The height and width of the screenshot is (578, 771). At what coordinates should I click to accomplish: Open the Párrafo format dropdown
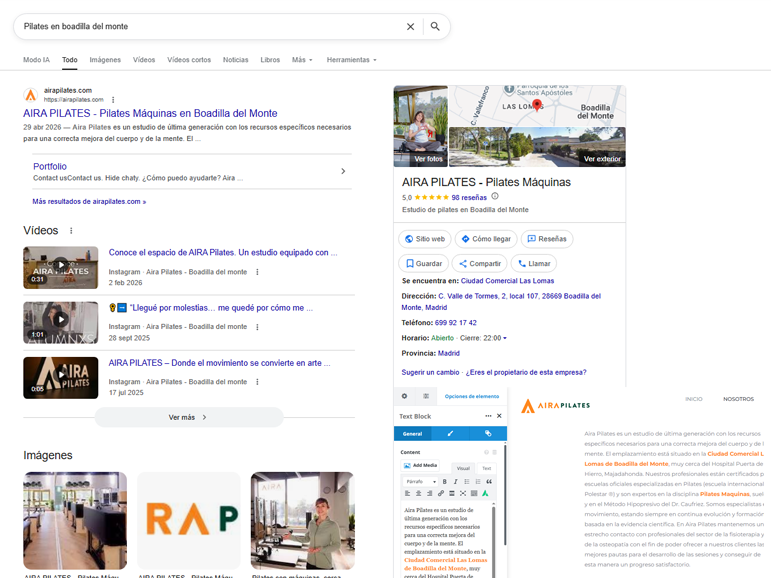(x=420, y=482)
